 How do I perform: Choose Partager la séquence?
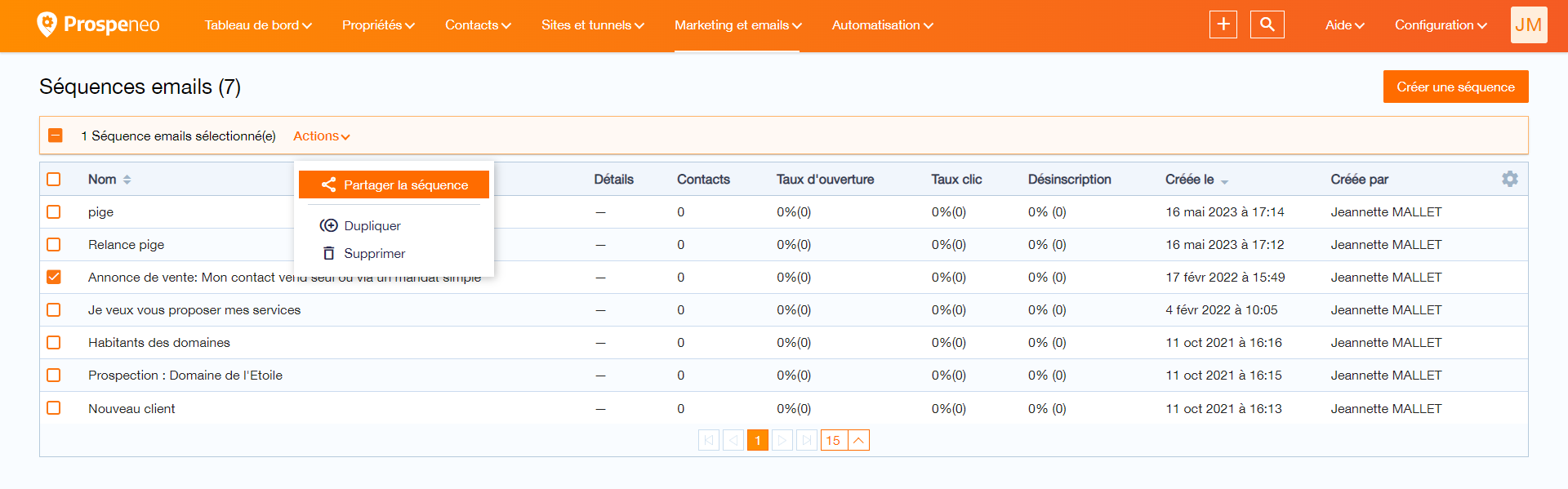tap(394, 184)
